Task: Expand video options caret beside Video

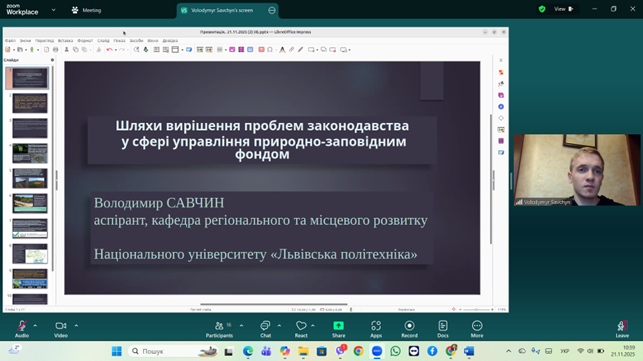Action: tap(76, 326)
